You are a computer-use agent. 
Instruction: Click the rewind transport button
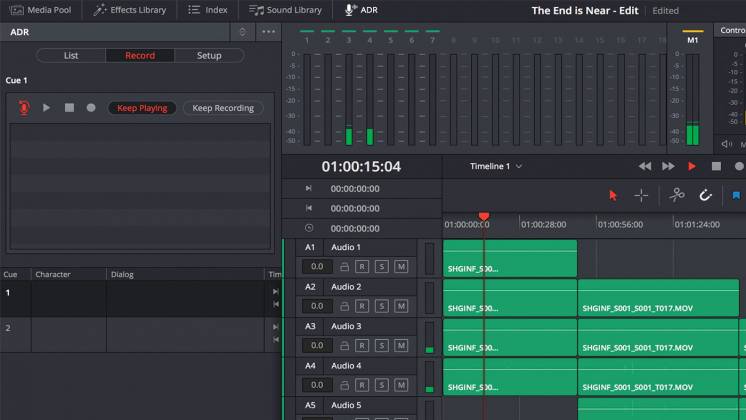click(x=645, y=166)
